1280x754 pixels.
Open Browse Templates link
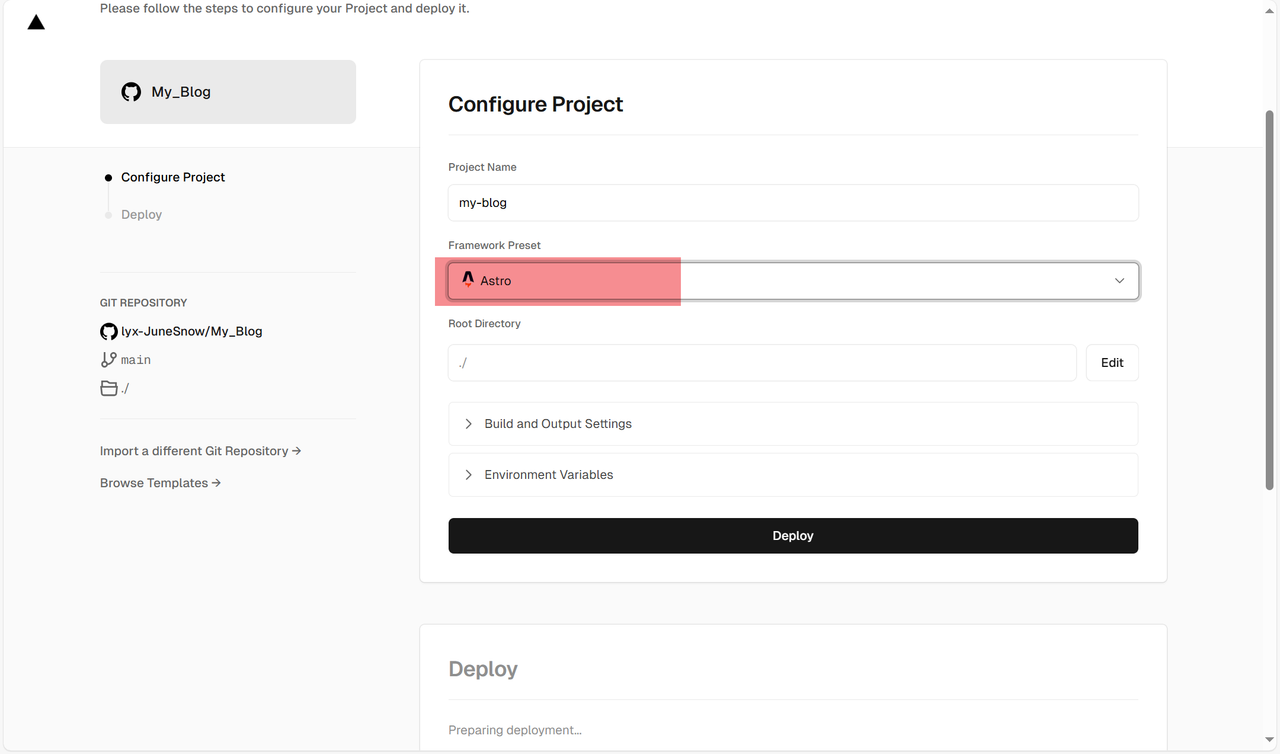coord(160,483)
